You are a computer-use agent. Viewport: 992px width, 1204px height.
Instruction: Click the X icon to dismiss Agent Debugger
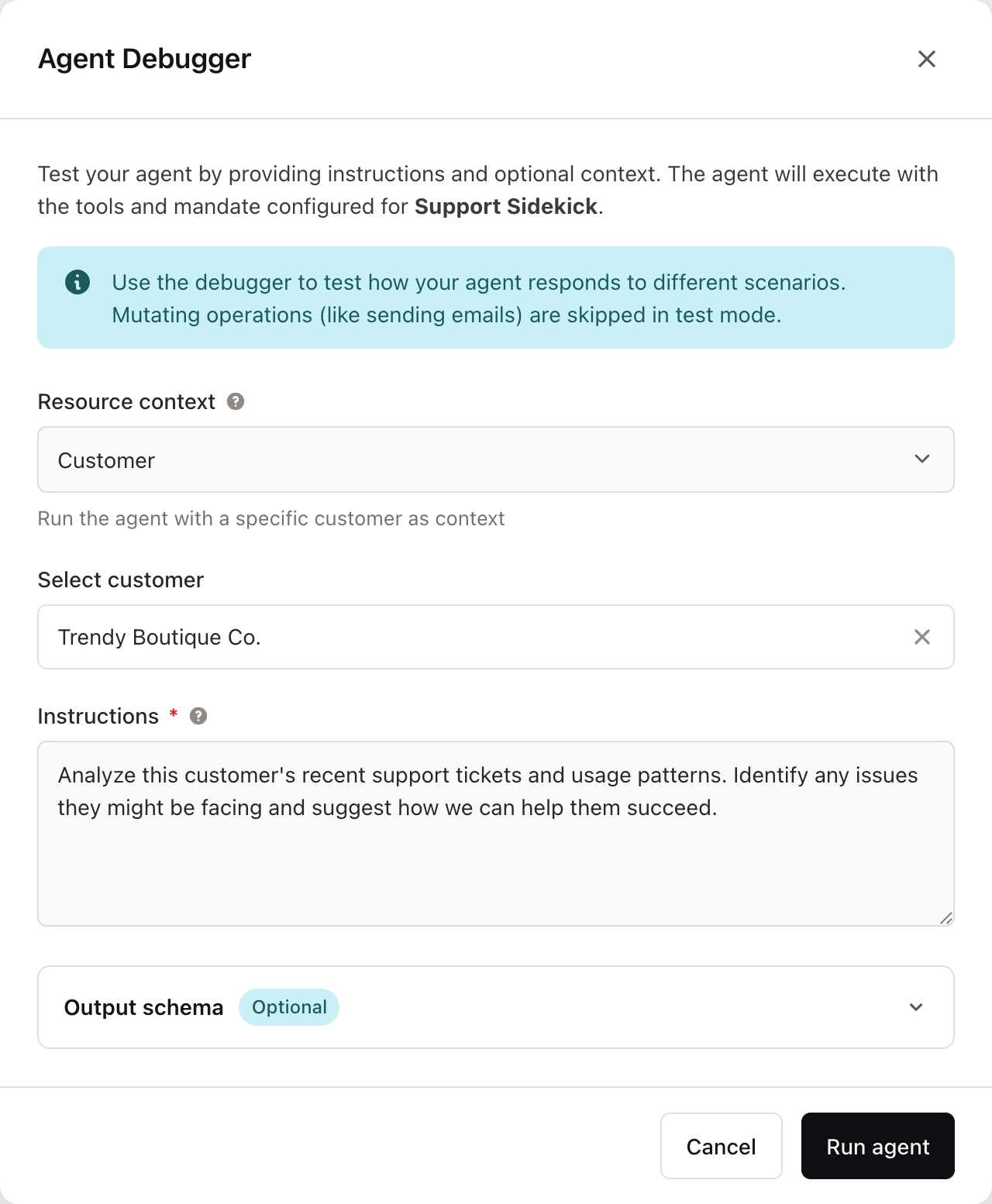[x=927, y=59]
